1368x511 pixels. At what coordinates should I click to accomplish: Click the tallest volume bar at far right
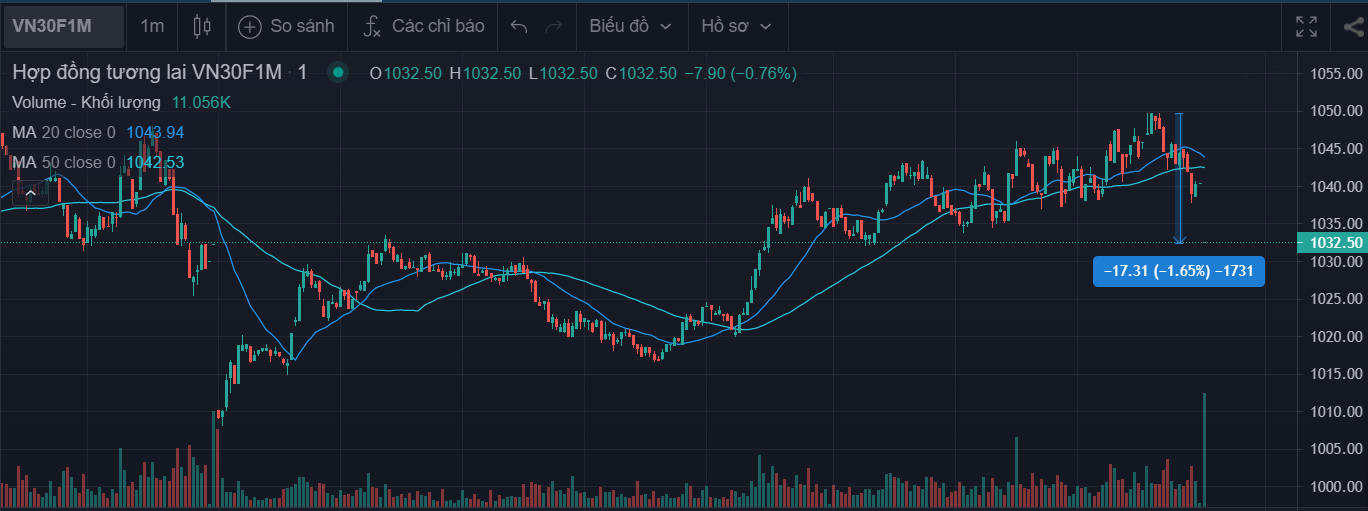1205,449
